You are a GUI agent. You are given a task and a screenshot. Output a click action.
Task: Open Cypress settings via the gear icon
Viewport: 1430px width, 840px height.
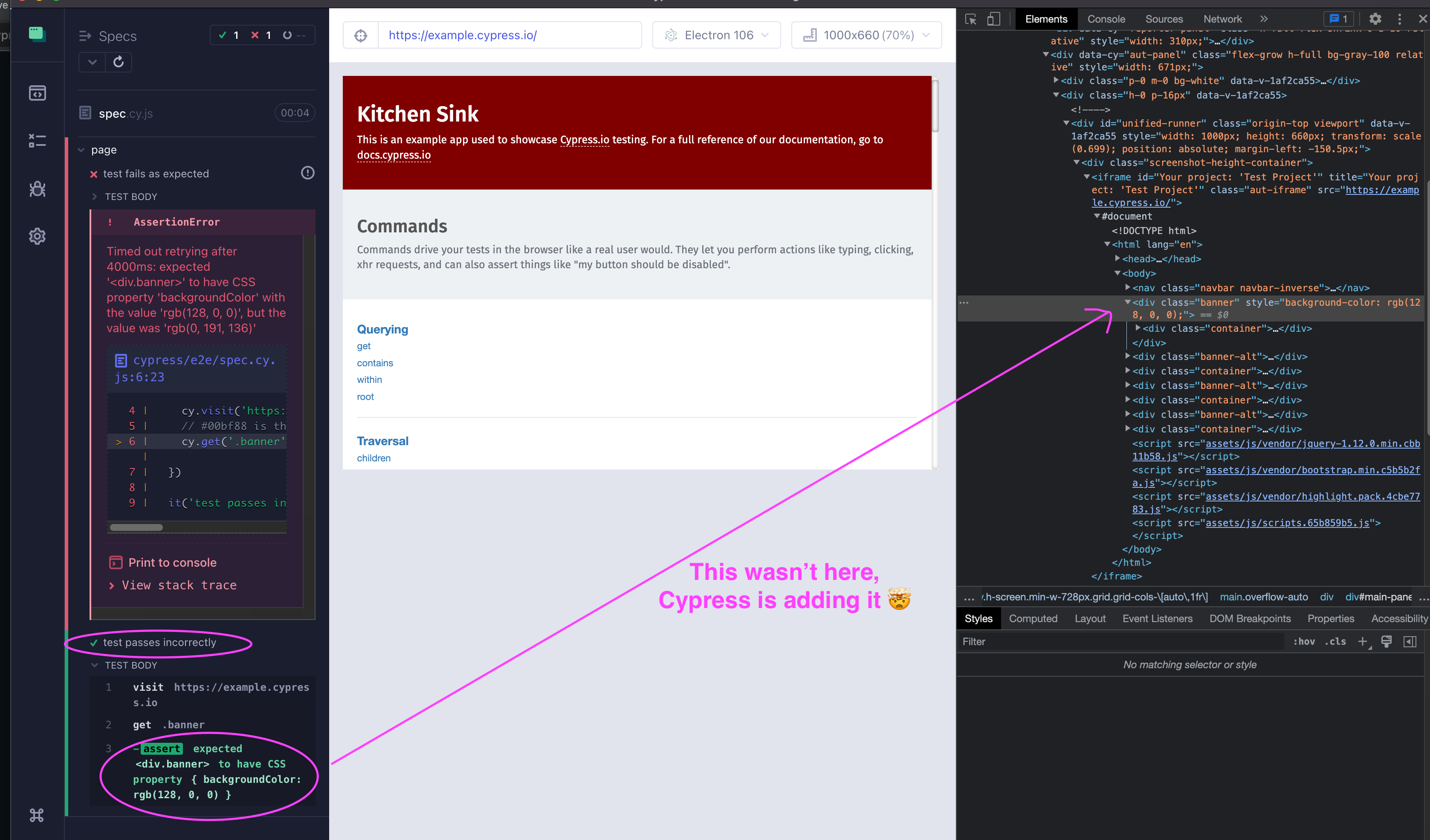[x=37, y=236]
